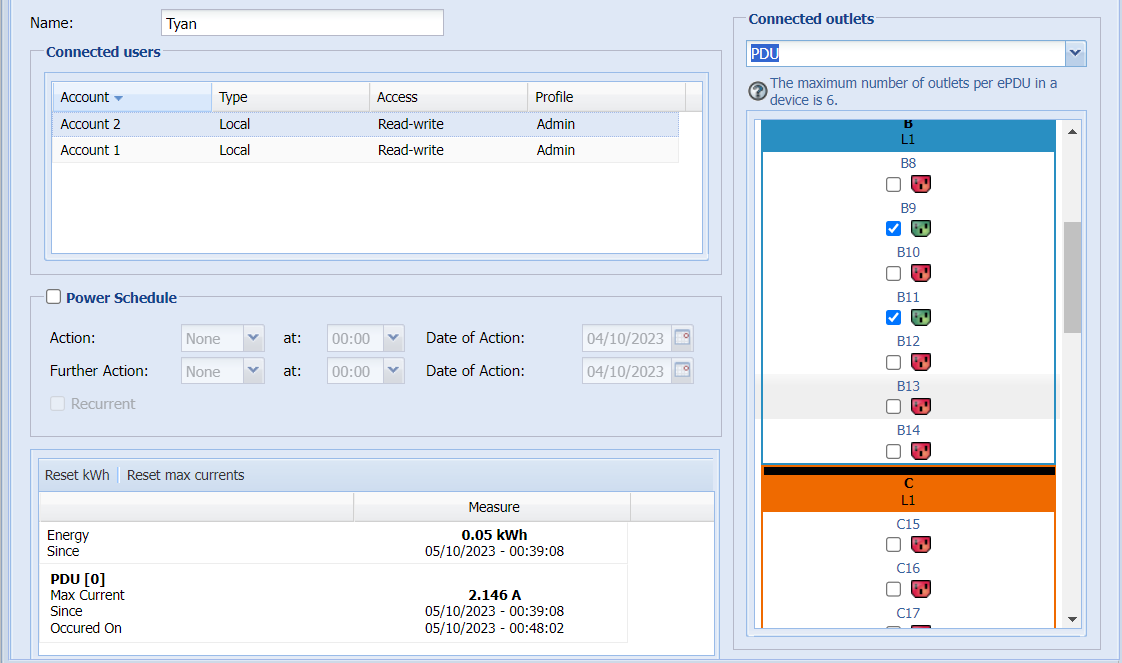
Task: Click the orange C L1 group header
Action: click(x=908, y=493)
